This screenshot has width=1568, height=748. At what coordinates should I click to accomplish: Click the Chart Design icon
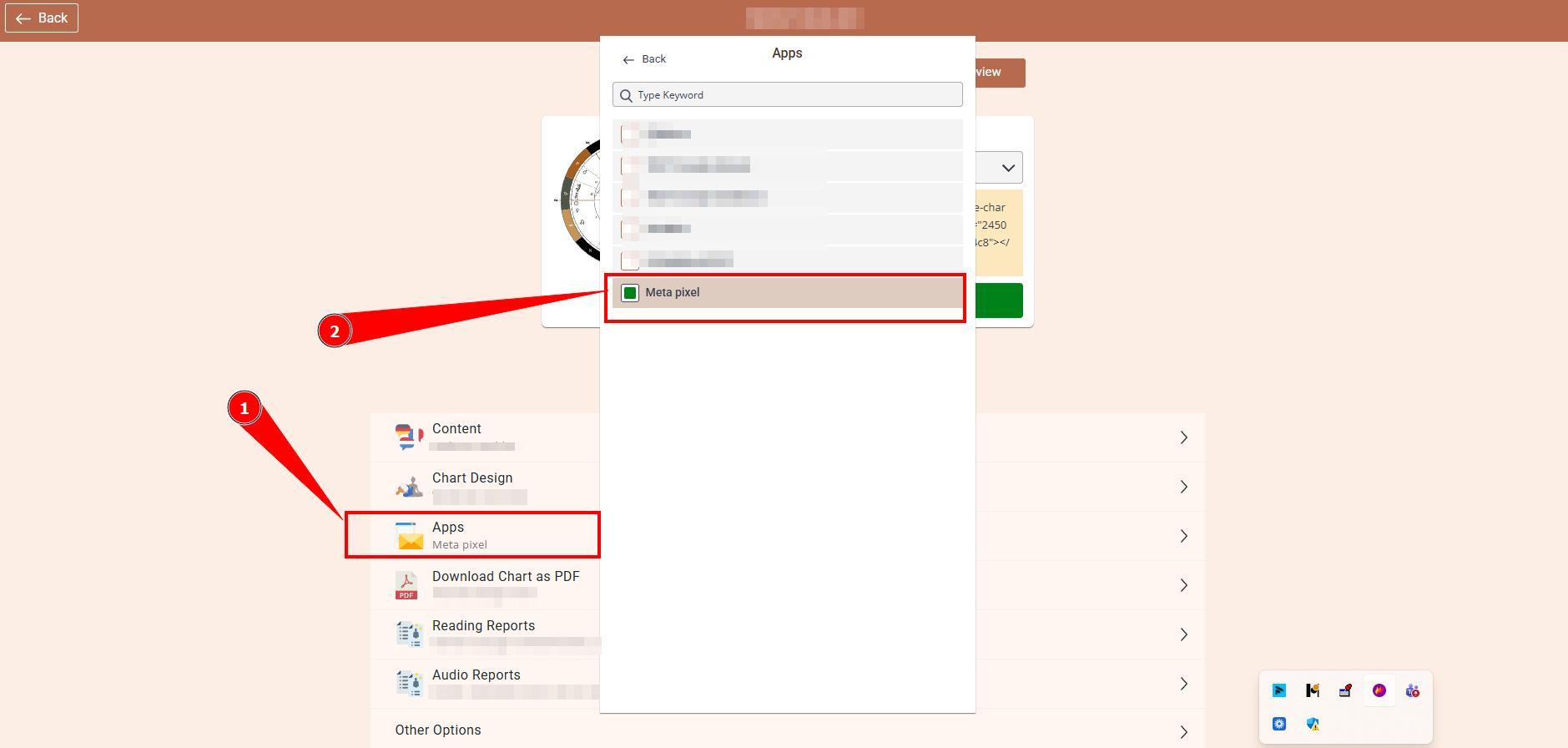point(408,487)
